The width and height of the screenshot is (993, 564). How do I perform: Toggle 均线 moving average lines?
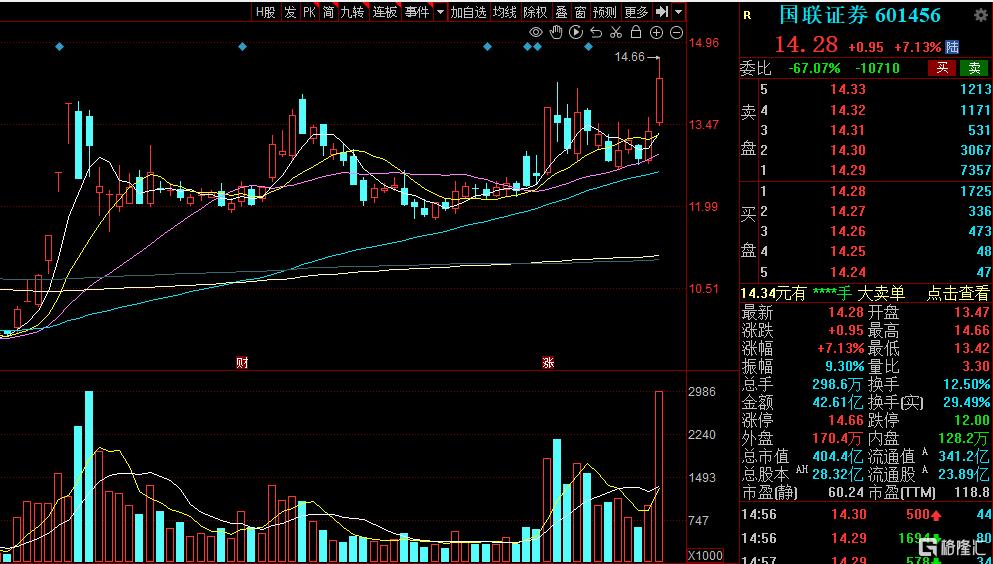coord(505,11)
